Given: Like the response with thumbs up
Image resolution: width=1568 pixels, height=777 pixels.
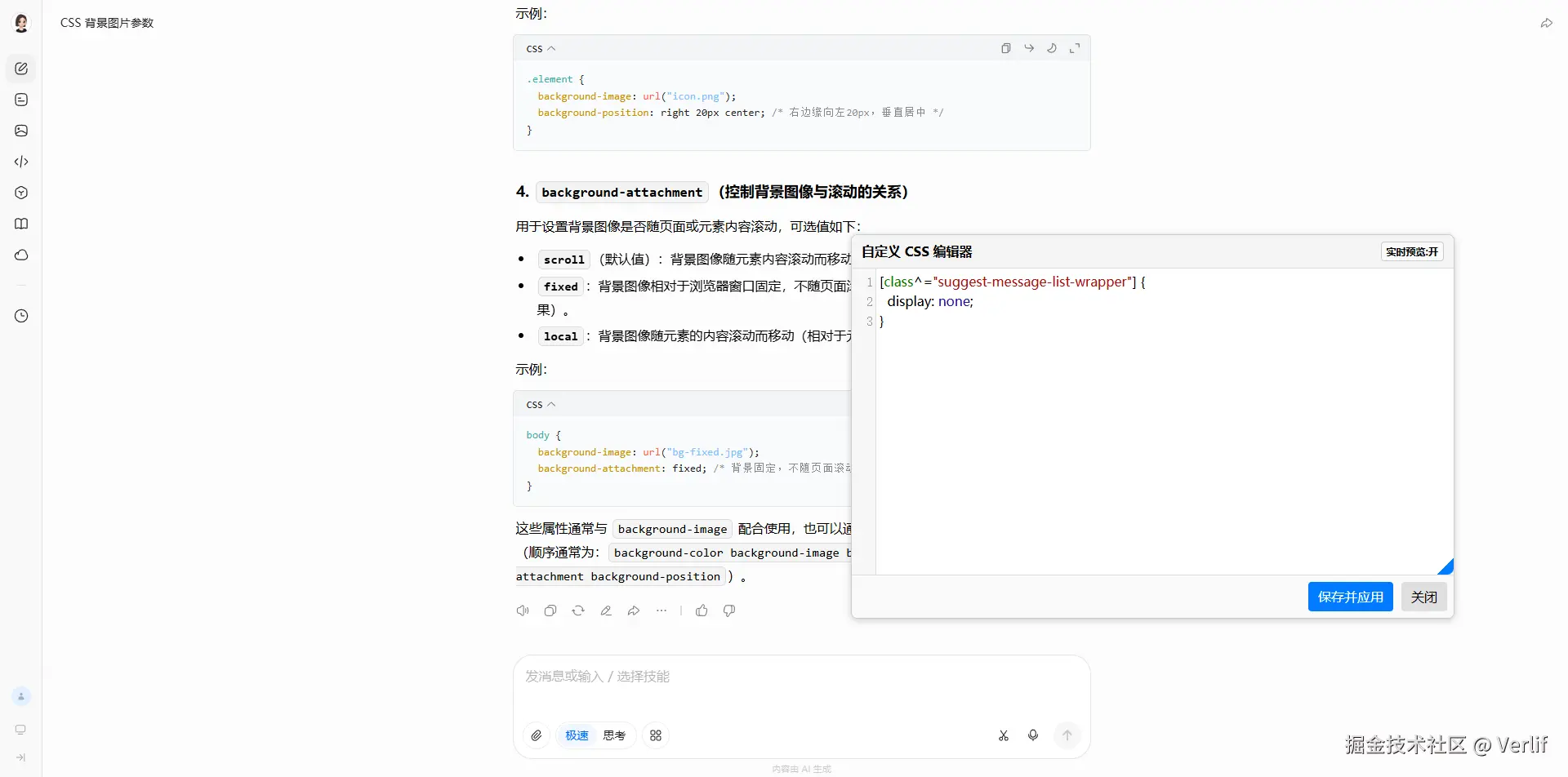Looking at the screenshot, I should [702, 610].
